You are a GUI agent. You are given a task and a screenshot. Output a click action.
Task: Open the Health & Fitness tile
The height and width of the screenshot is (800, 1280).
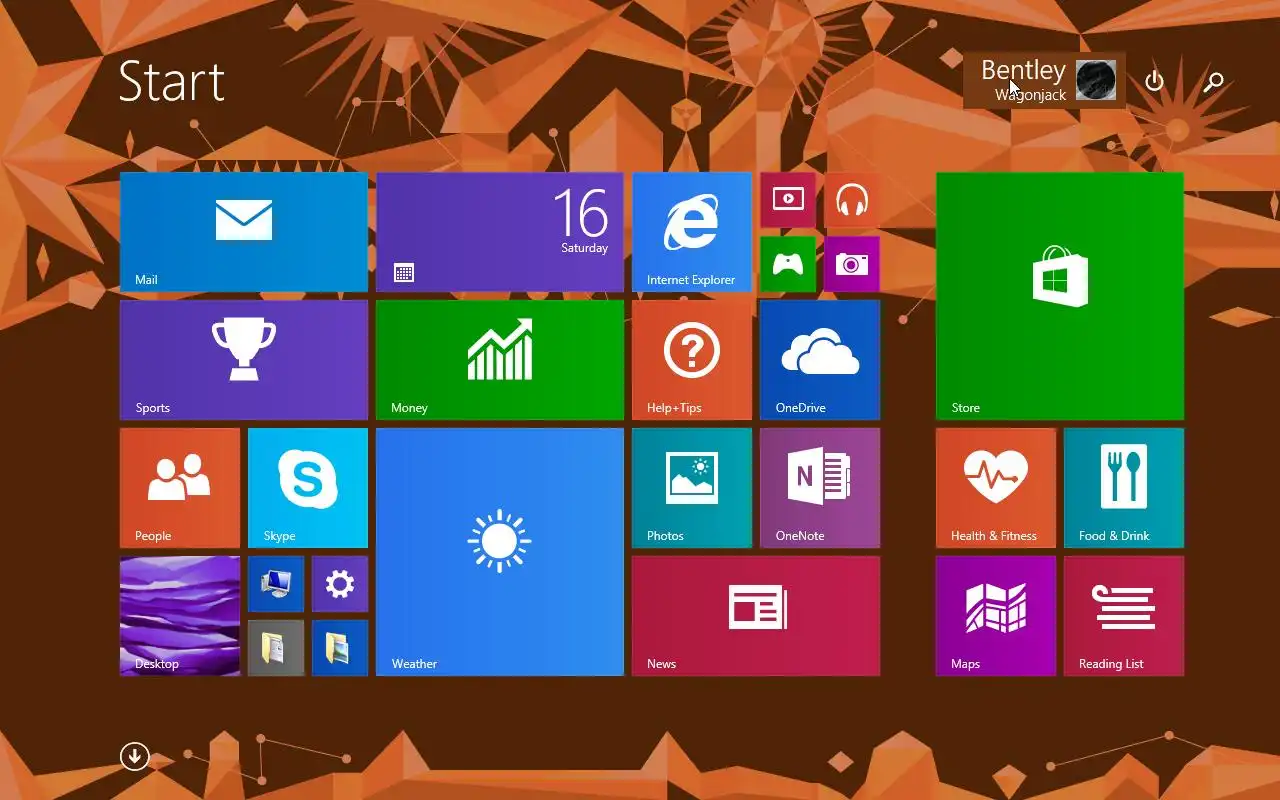tap(996, 488)
